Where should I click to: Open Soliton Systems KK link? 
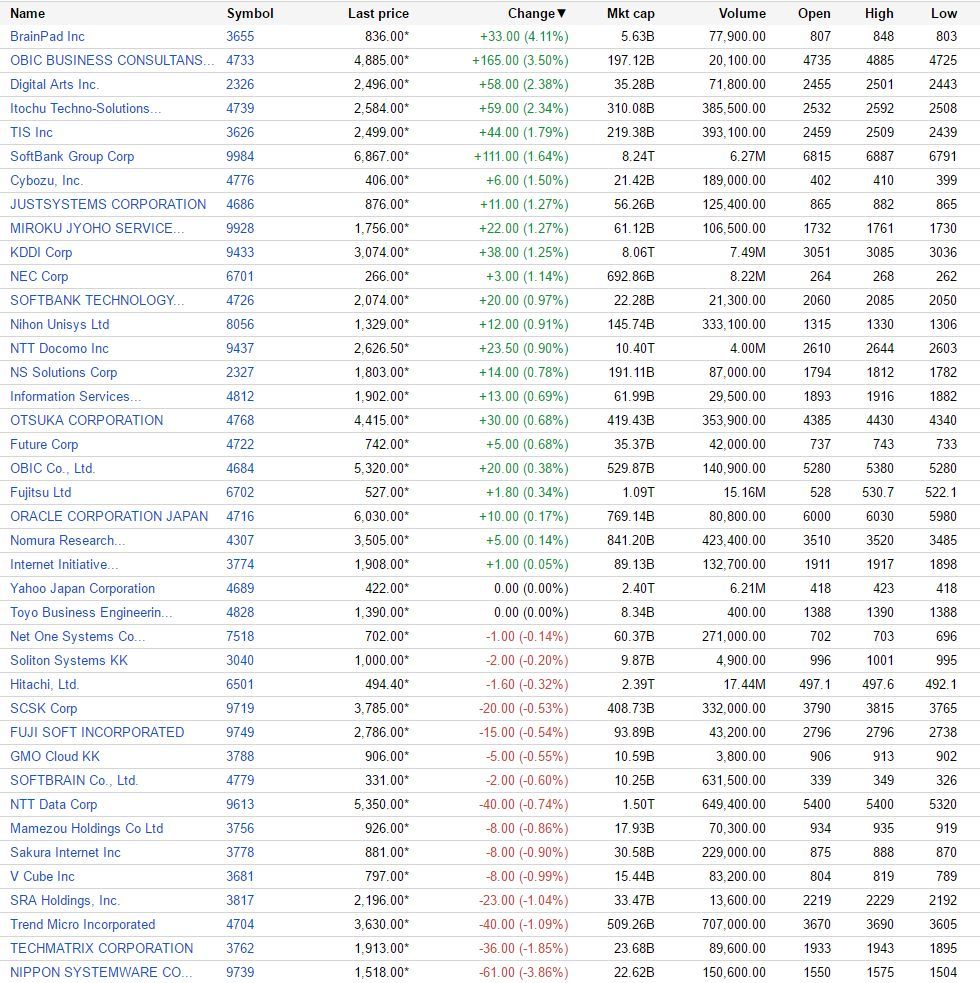(69, 661)
